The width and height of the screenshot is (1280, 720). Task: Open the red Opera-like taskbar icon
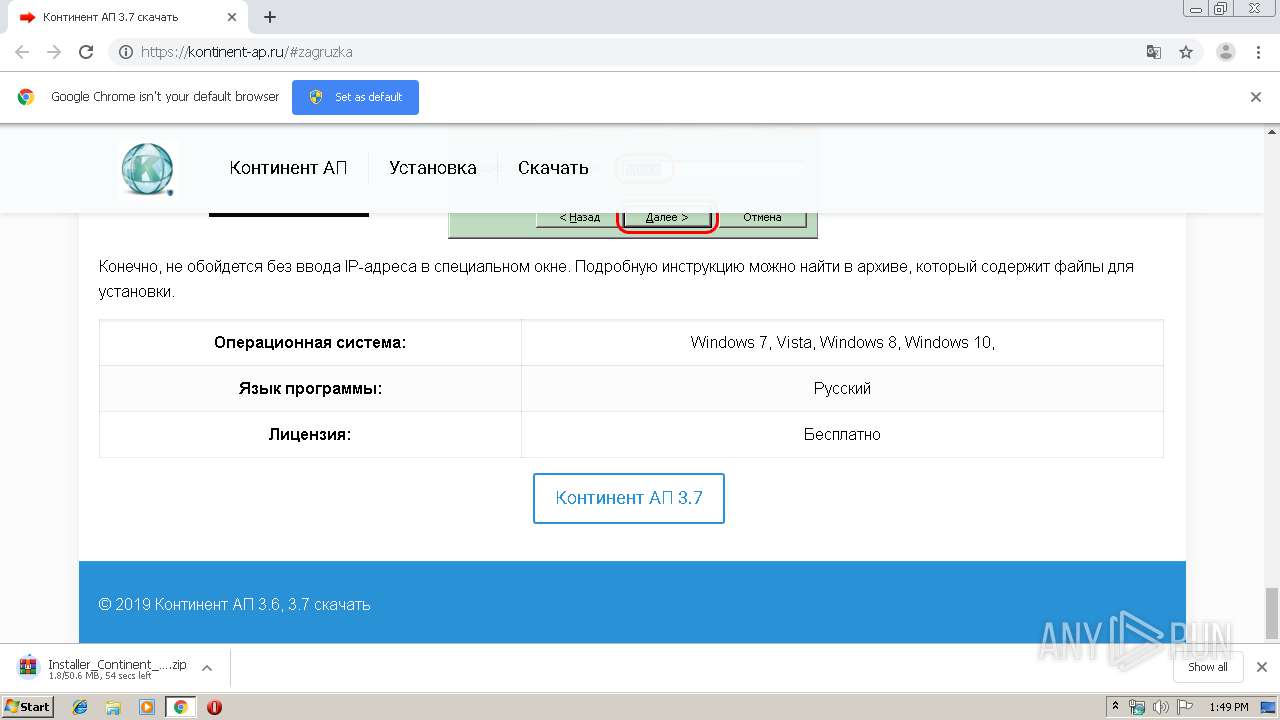point(214,707)
